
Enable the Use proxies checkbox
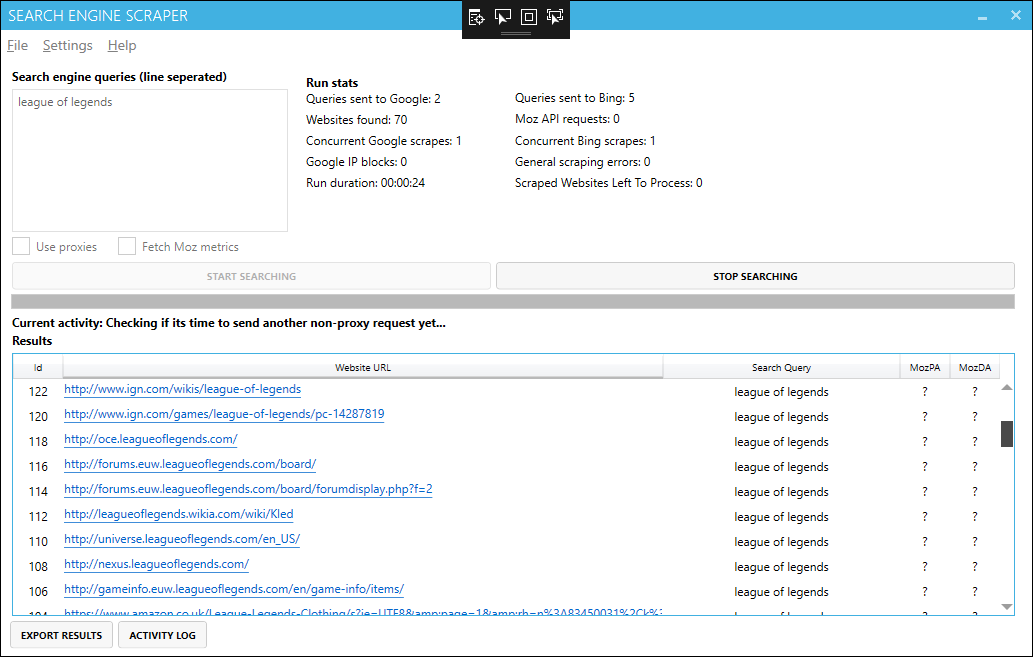pyautogui.click(x=21, y=246)
